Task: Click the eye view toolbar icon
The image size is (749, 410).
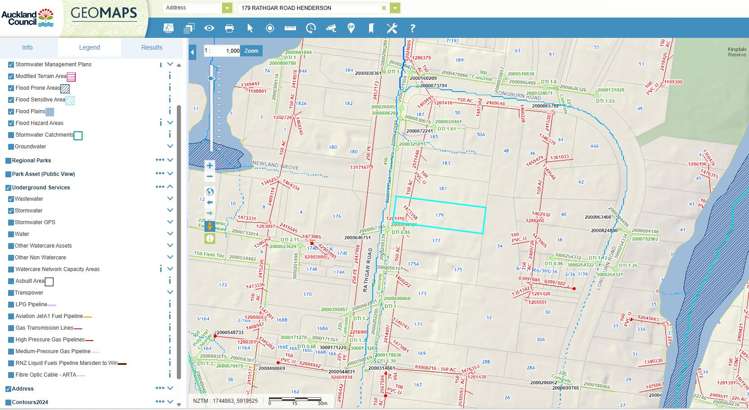Action: coord(209,28)
